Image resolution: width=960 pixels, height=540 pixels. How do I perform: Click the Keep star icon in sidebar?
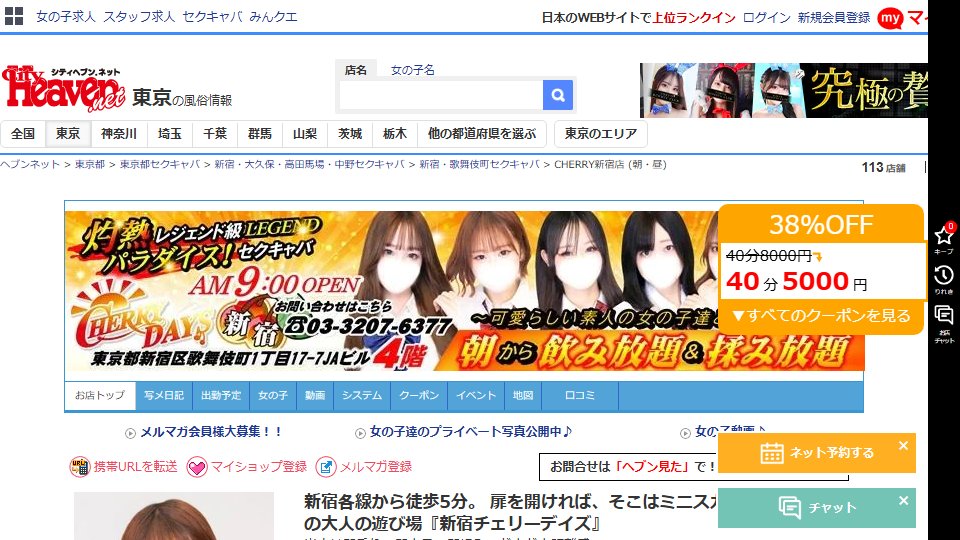(943, 235)
